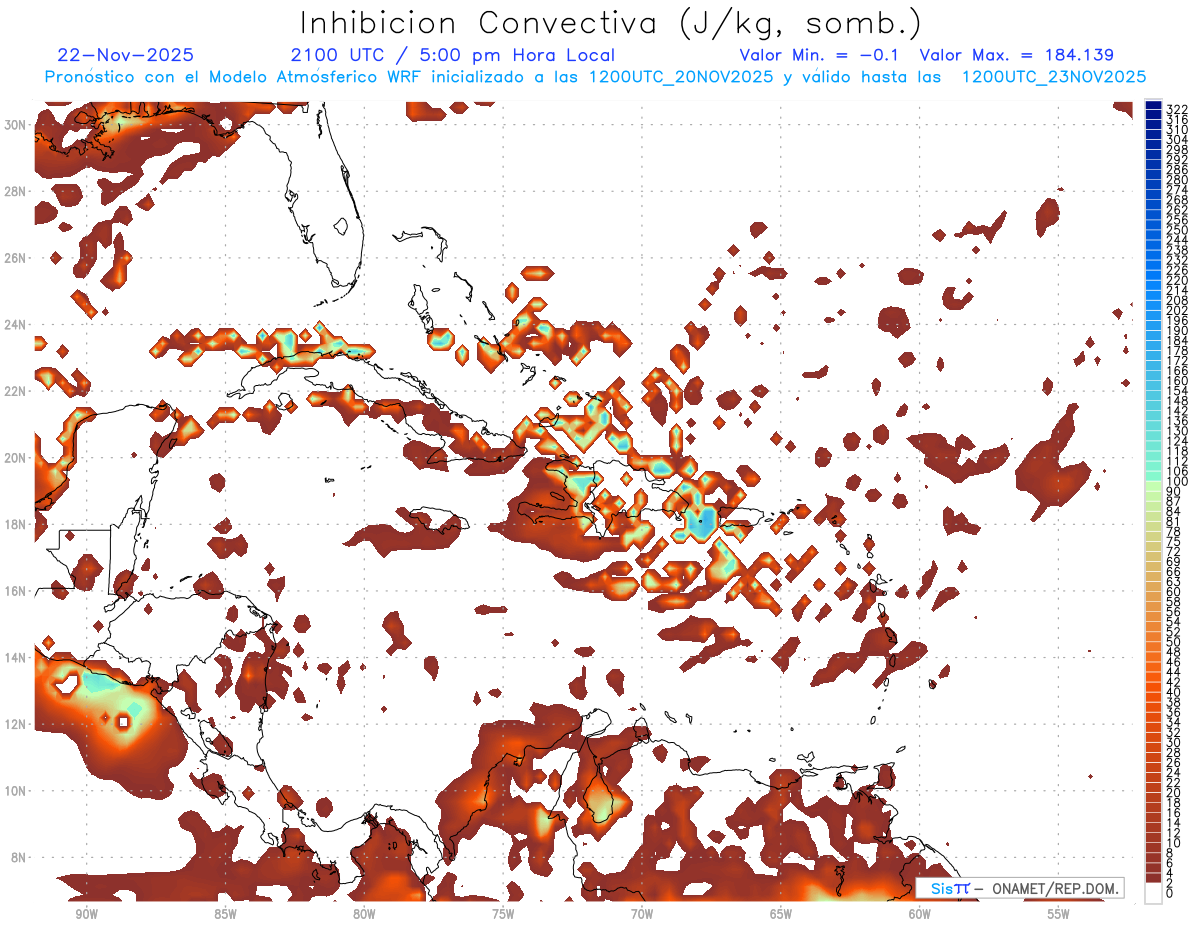This screenshot has width=1200, height=927.
Task: Click the "70W" longitude label
Action: click(x=642, y=914)
